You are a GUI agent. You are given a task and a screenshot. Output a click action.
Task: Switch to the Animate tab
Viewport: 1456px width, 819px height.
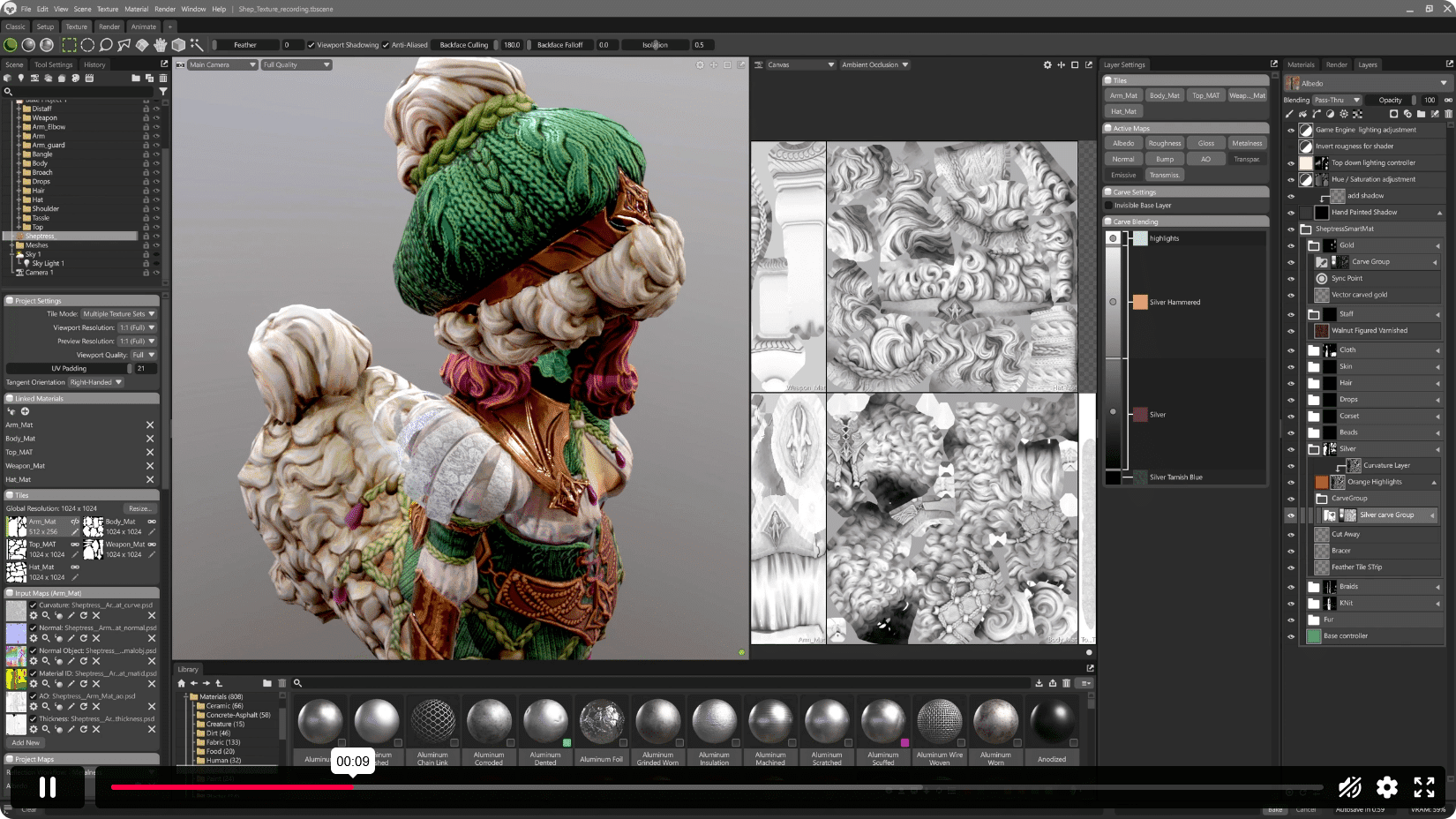144,26
